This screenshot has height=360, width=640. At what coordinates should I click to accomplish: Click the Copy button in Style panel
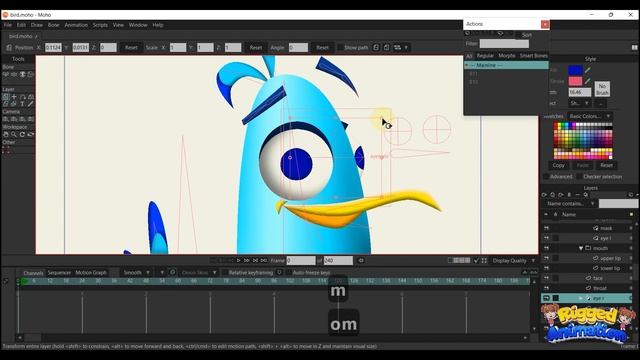pyautogui.click(x=558, y=165)
